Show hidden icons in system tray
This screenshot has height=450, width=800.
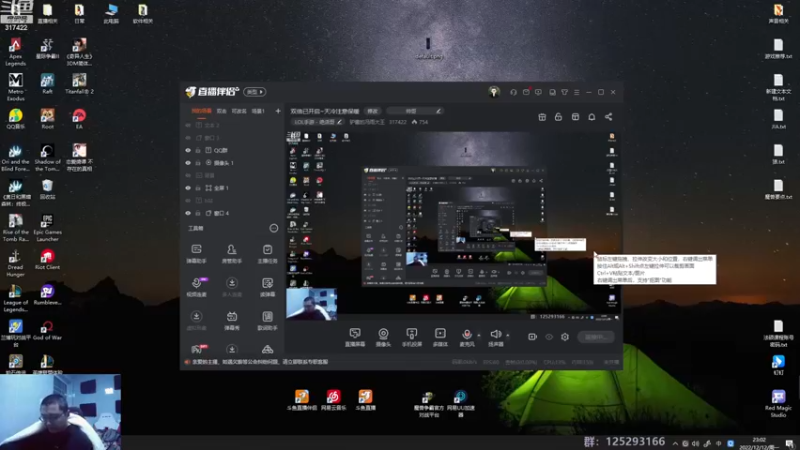tap(675, 443)
